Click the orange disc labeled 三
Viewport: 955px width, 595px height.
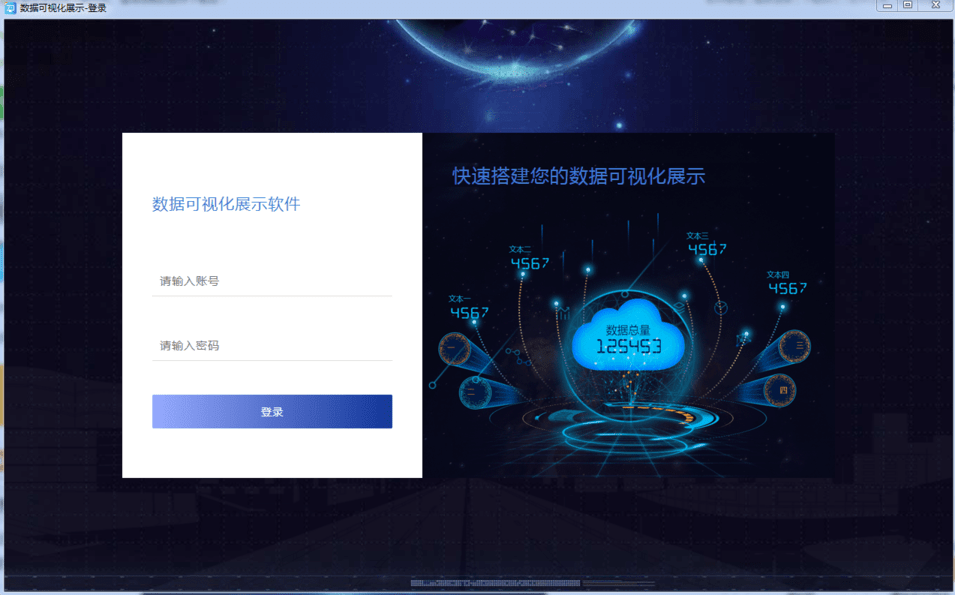[795, 346]
